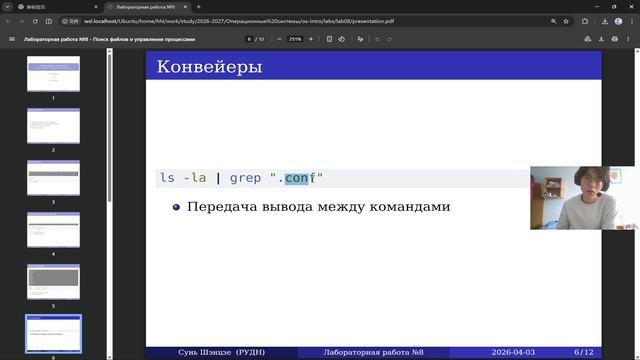Screen dimensions: 640x360
Task: Open Chrome three-dot menu
Action: point(632,21)
